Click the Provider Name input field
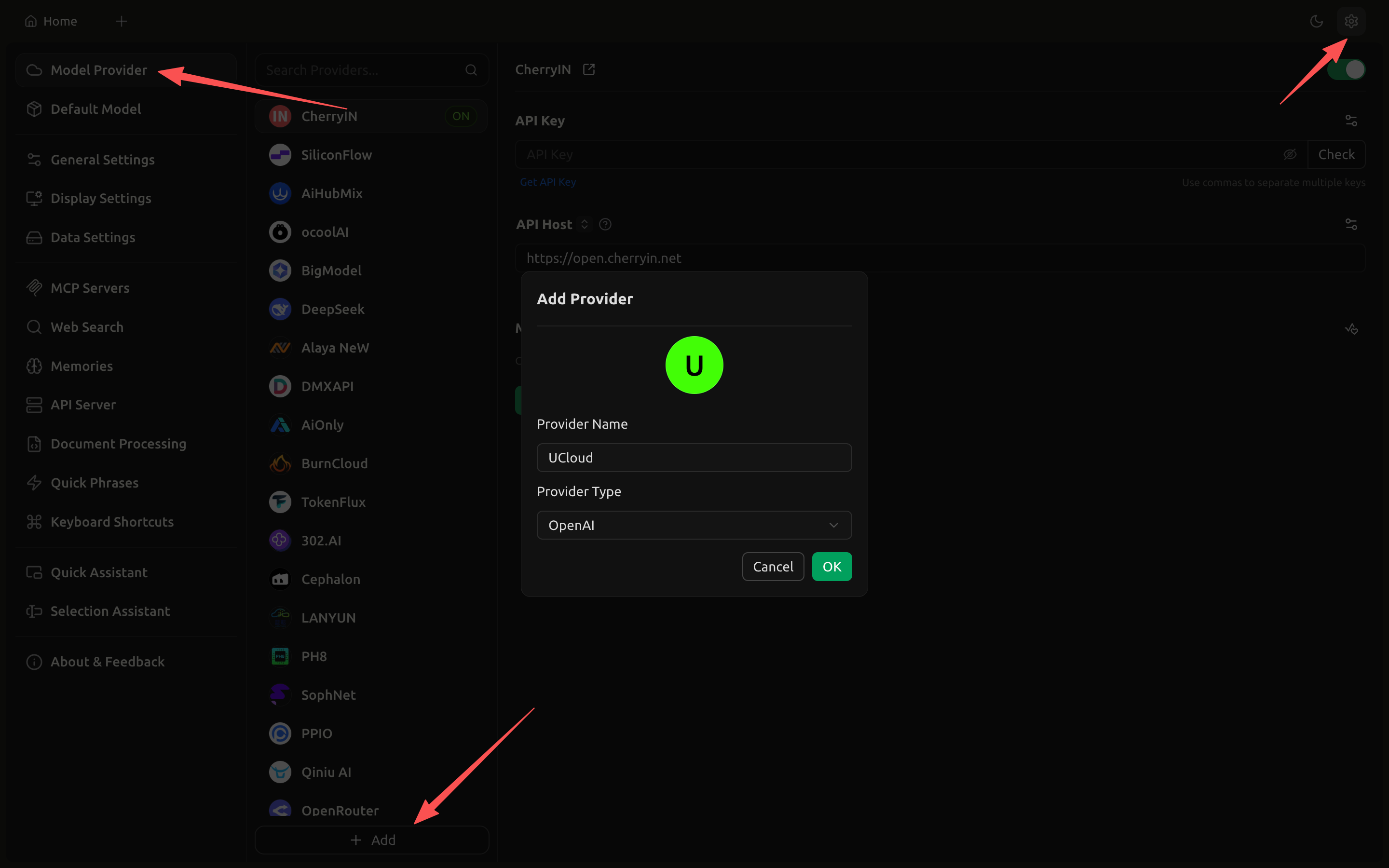The height and width of the screenshot is (868, 1389). 694,458
